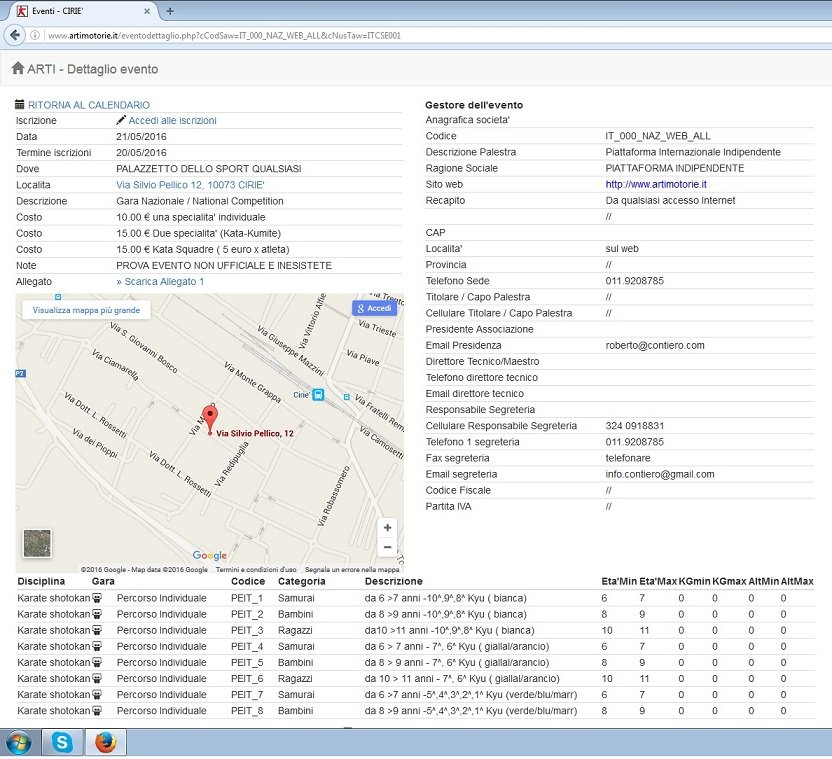Image resolution: width=832 pixels, height=759 pixels.
Task: Click Visualizza mappa più grande
Action: click(86, 311)
